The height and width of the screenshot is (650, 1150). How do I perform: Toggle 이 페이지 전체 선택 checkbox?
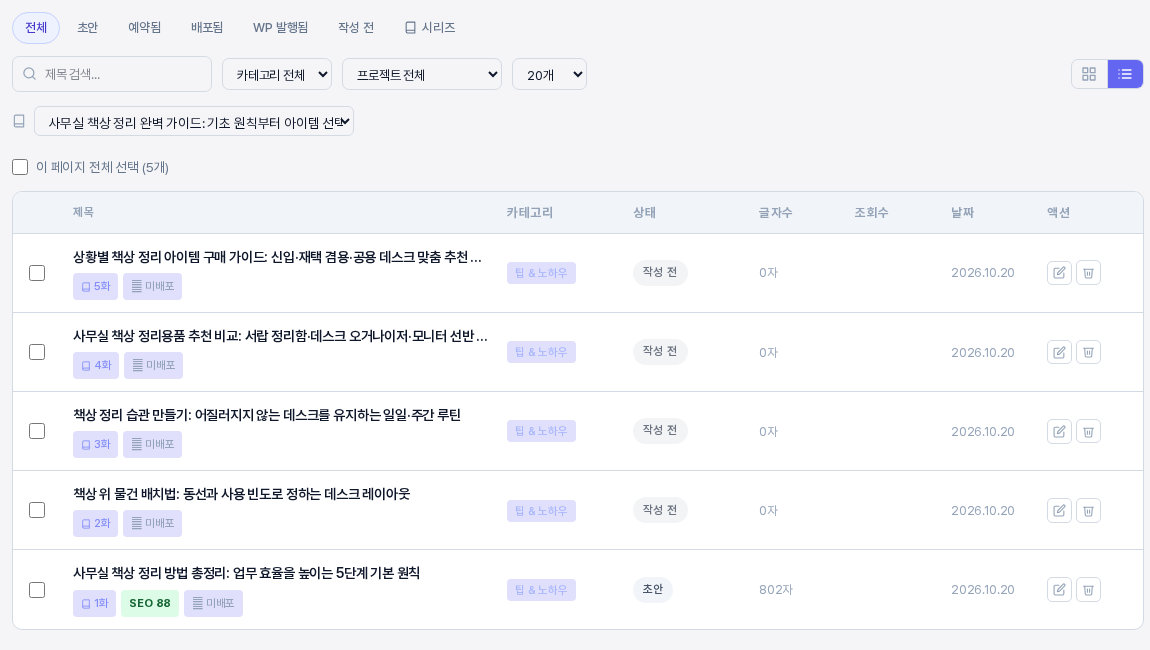20,167
